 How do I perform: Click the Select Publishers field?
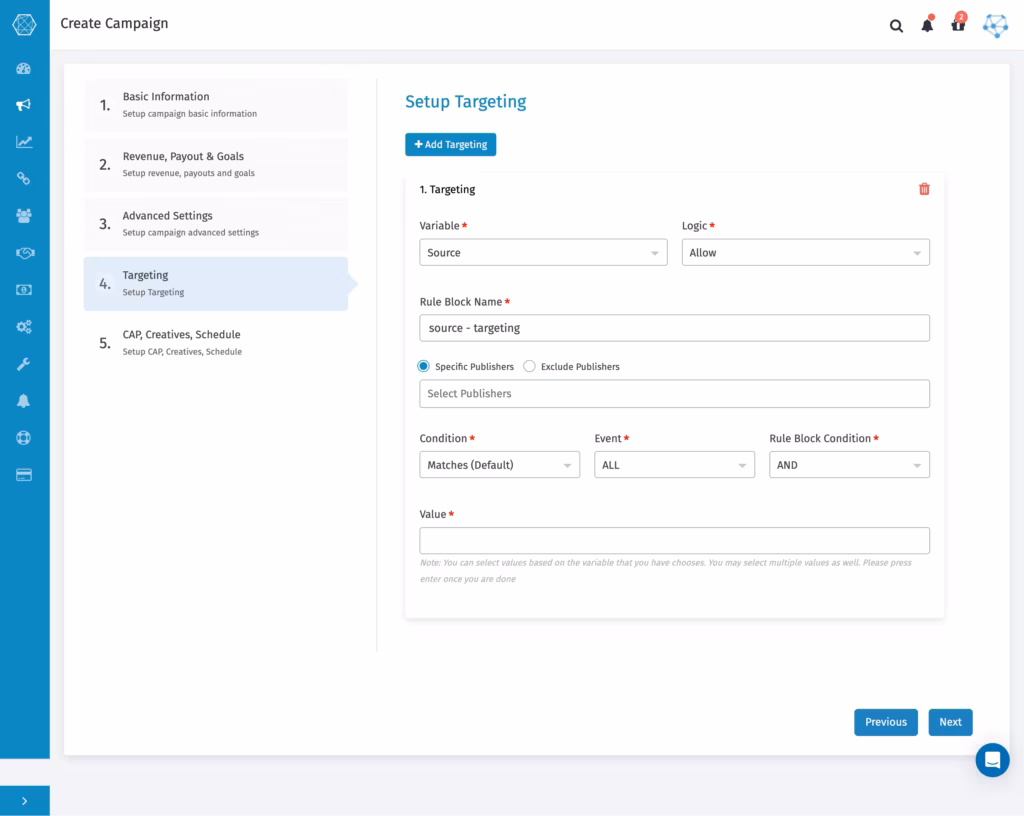(x=675, y=394)
